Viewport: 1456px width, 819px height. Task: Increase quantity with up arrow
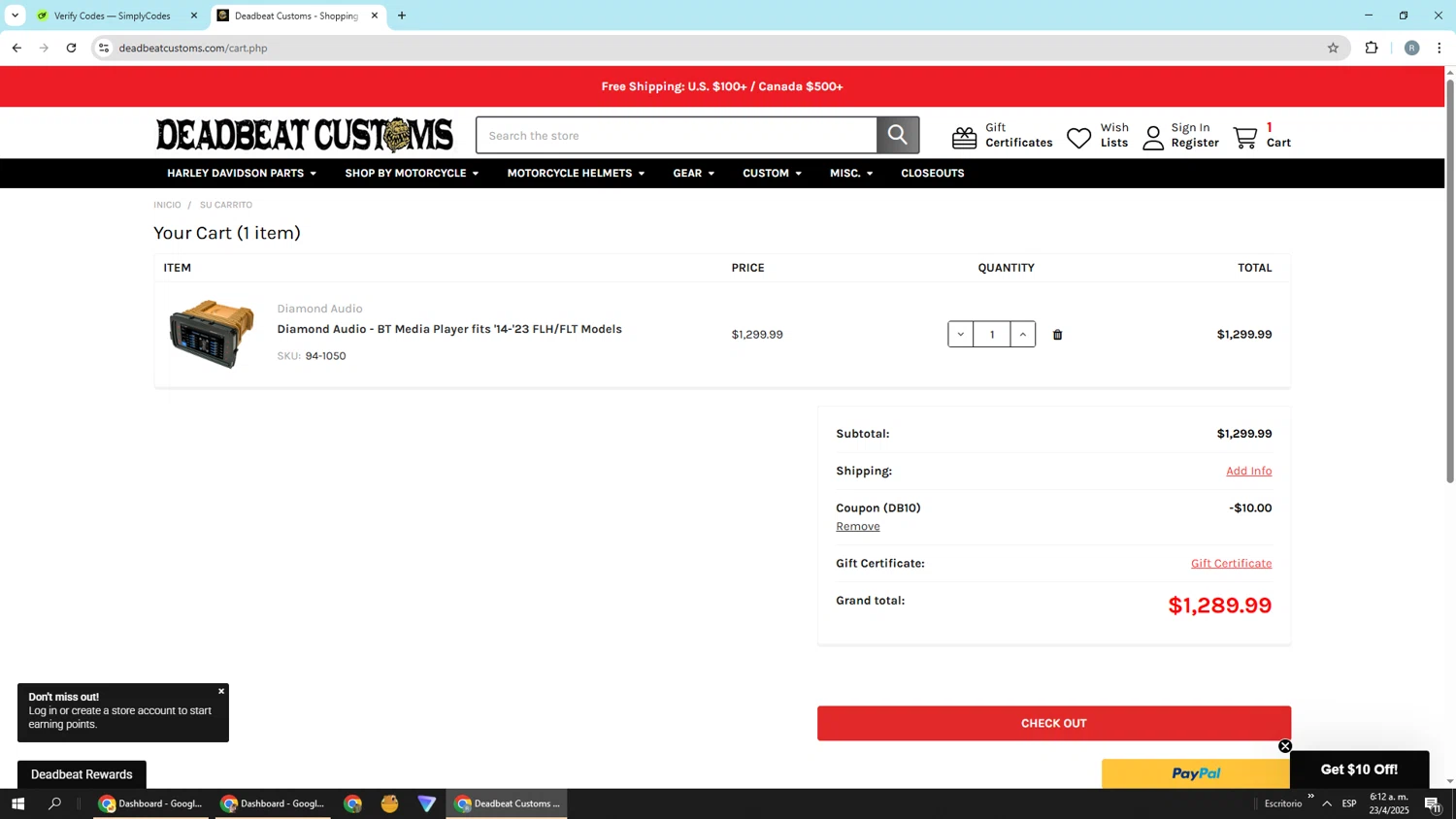1022,334
